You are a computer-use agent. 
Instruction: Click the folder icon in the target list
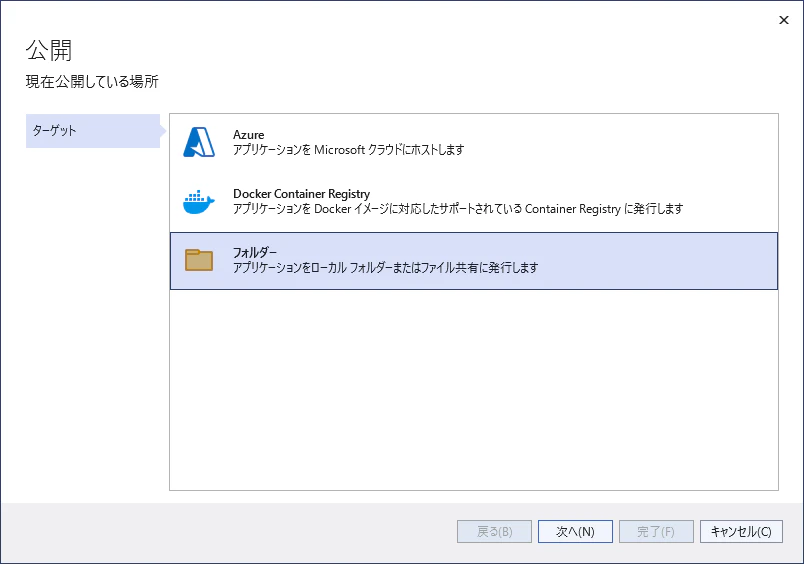[x=199, y=260]
